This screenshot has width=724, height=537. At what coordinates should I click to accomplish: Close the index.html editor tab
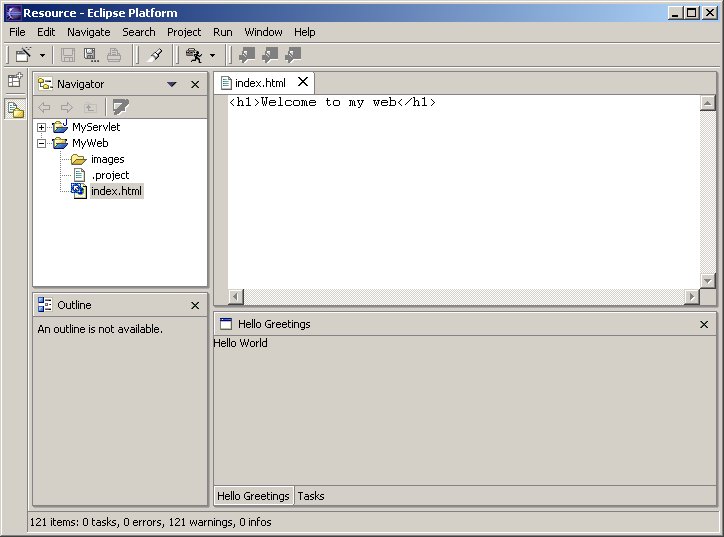302,83
